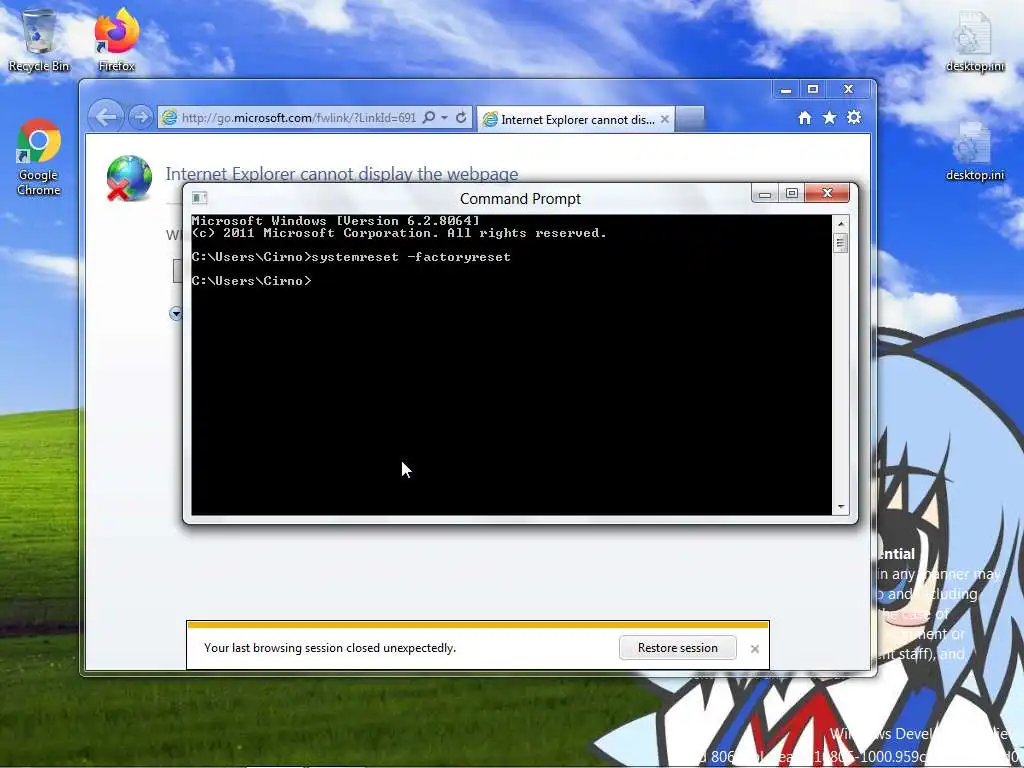The image size is (1024, 768).
Task: Open the Internet Explorer Home page icon
Action: click(x=805, y=118)
